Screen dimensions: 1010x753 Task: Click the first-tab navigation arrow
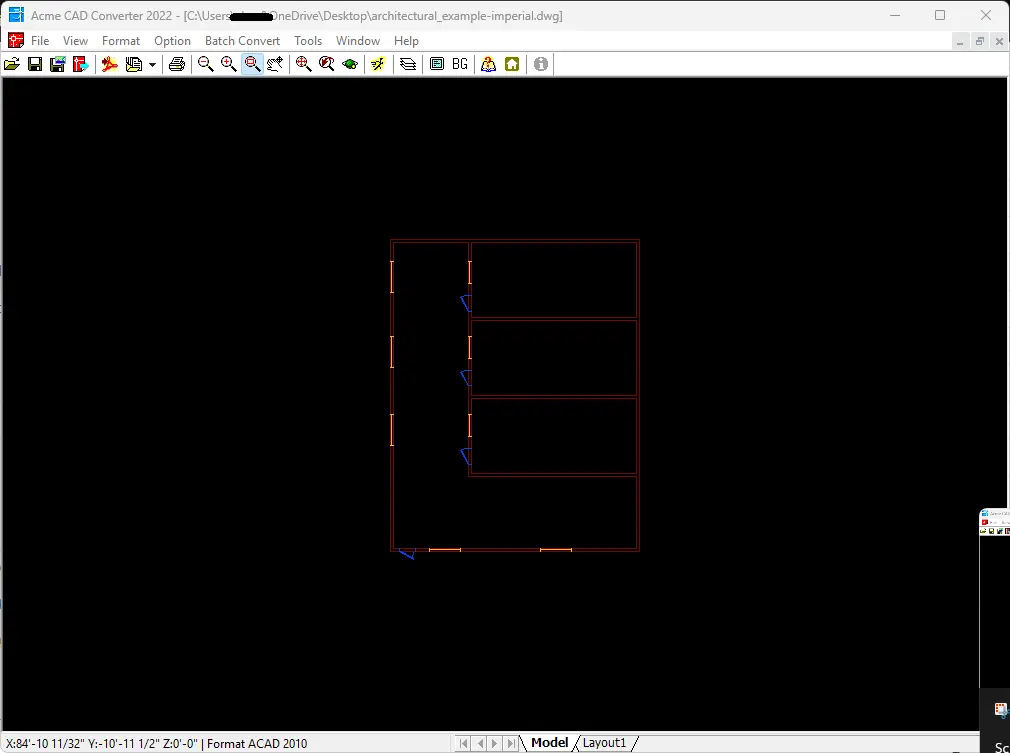point(463,743)
